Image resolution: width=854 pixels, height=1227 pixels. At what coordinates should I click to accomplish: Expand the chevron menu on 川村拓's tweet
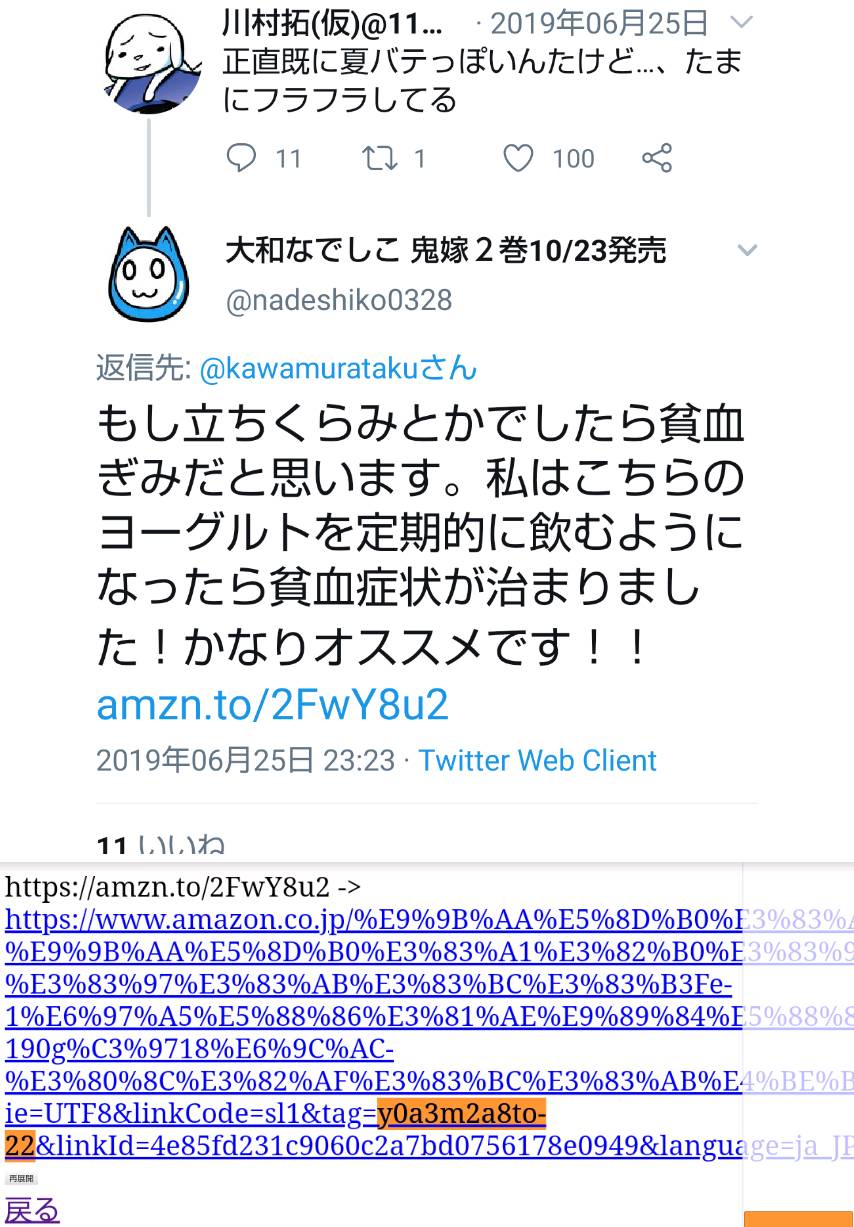click(743, 22)
